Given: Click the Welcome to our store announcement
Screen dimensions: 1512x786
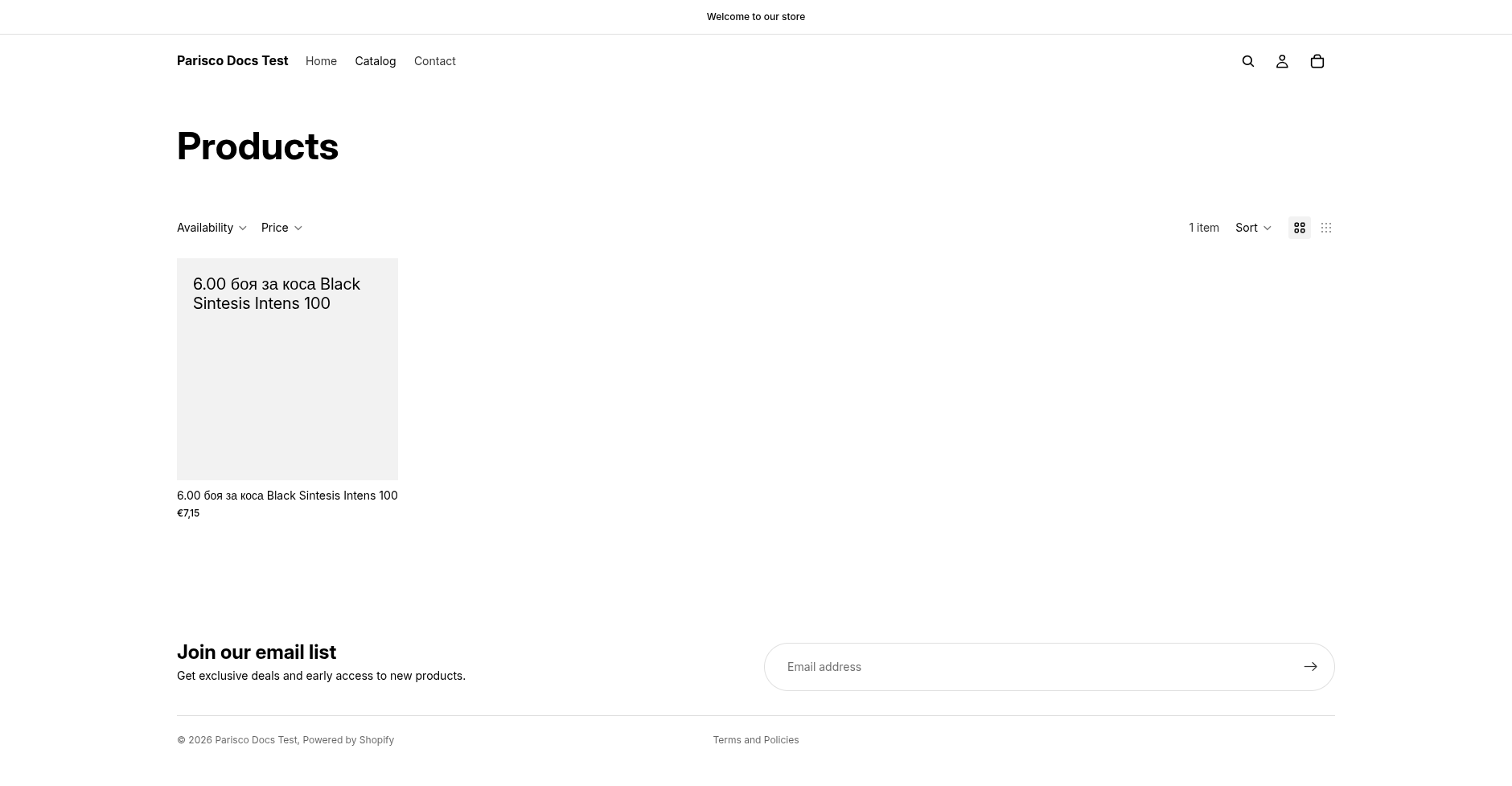Looking at the screenshot, I should pos(755,17).
